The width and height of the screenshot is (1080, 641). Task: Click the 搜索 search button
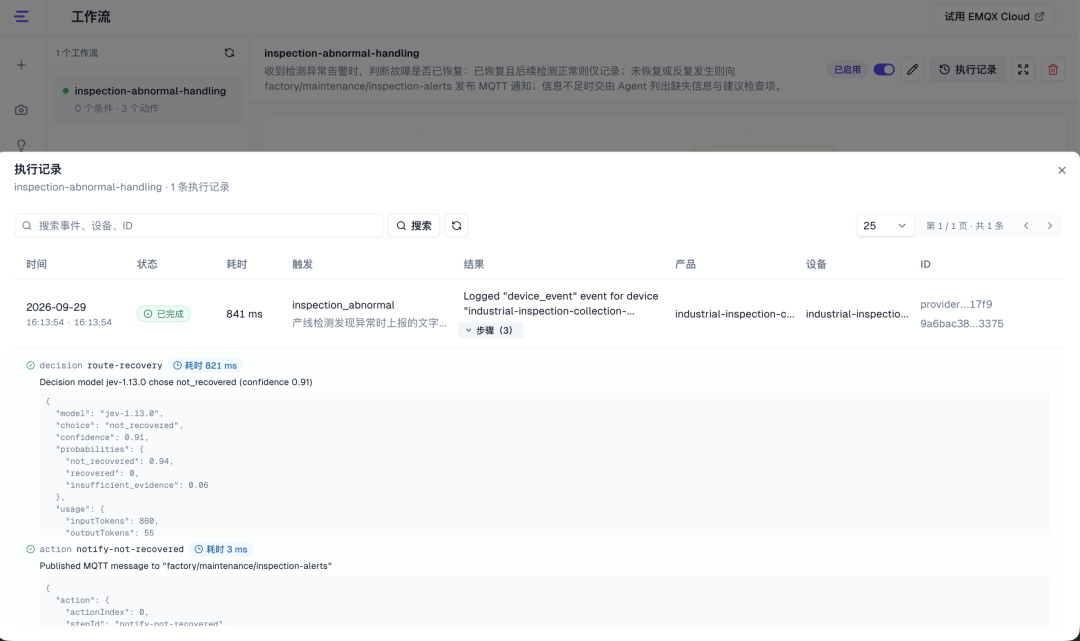point(414,226)
